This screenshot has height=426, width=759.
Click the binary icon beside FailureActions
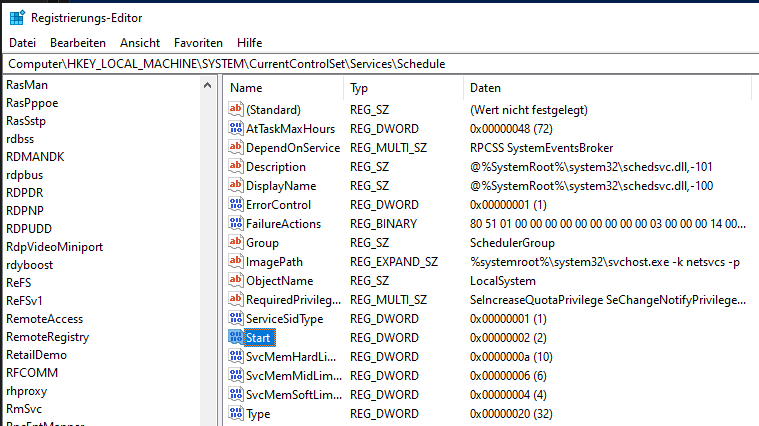(236, 223)
